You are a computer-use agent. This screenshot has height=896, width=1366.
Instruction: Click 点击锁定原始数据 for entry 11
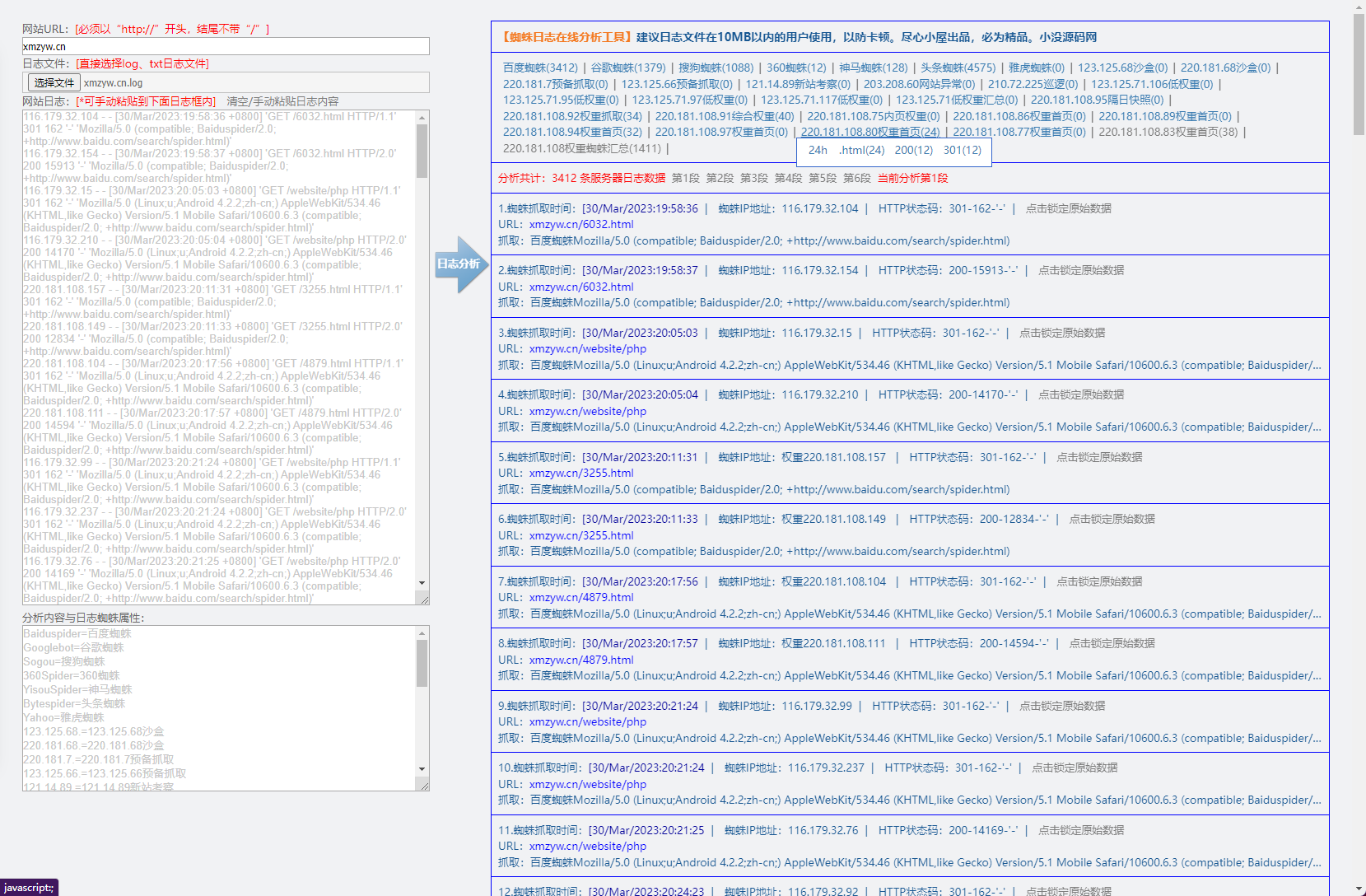[1081, 830]
